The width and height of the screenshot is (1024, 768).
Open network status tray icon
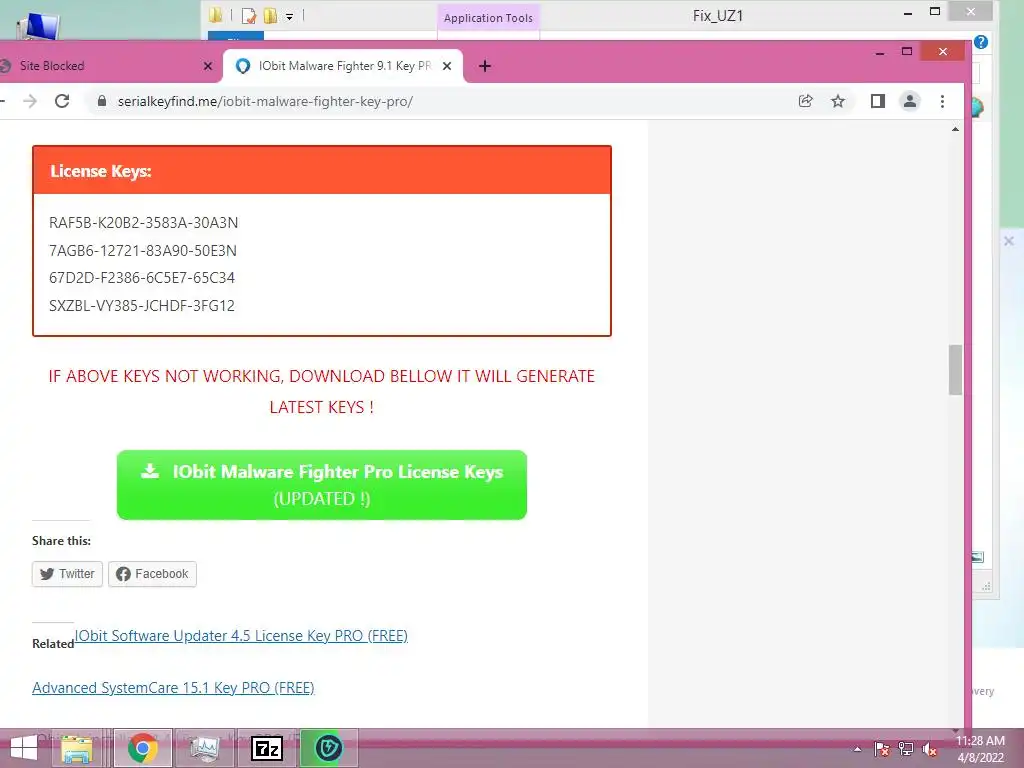click(906, 749)
